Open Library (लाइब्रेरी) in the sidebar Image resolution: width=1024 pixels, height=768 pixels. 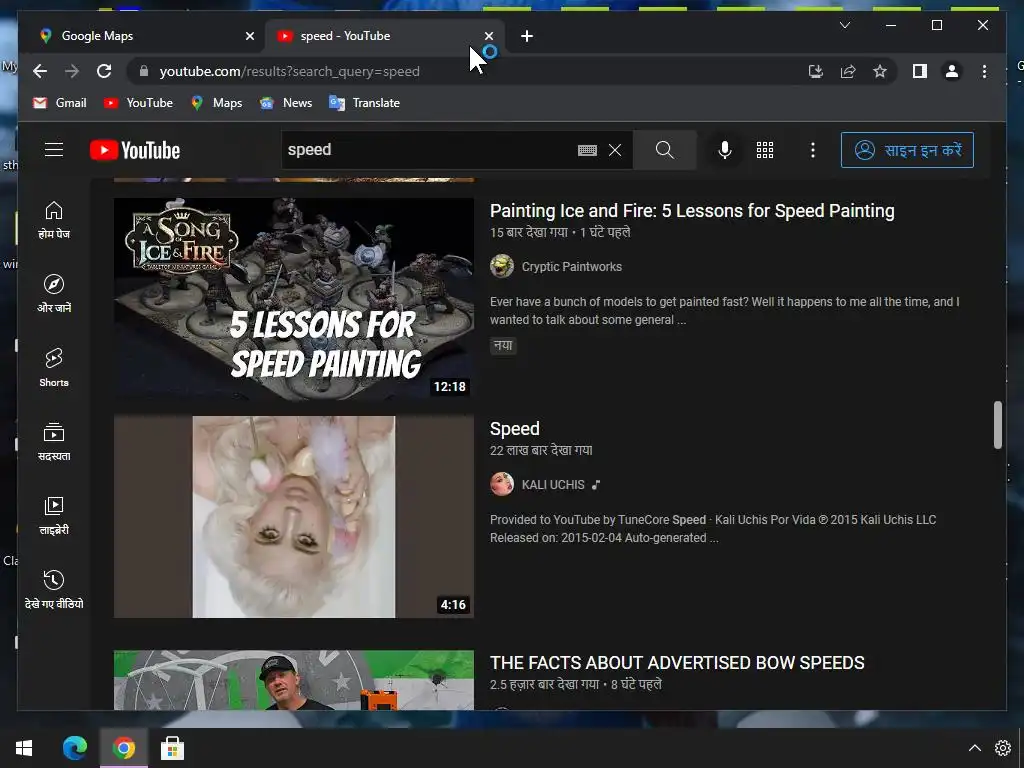[x=54, y=515]
